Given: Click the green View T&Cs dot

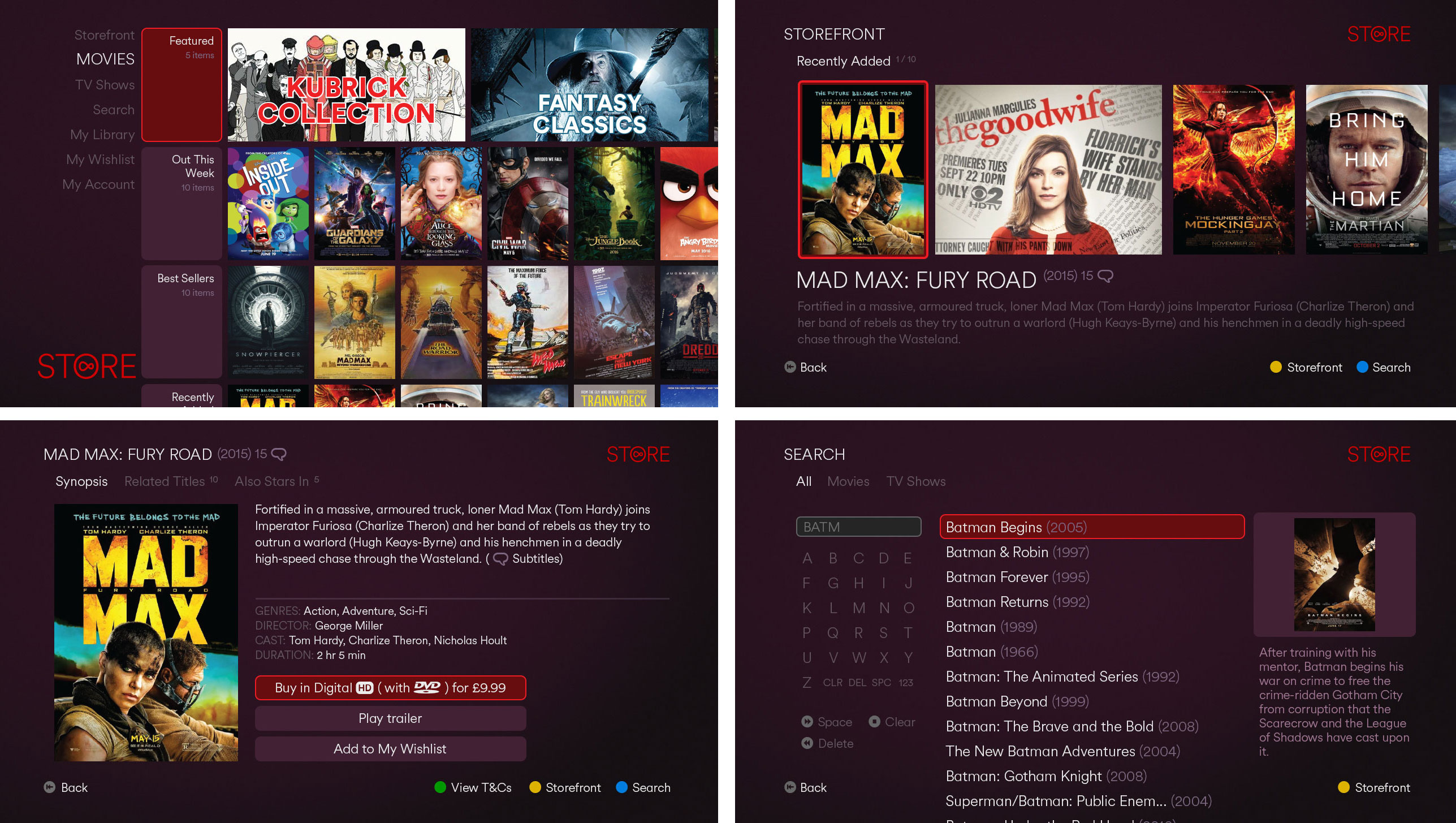Looking at the screenshot, I should click(440, 787).
